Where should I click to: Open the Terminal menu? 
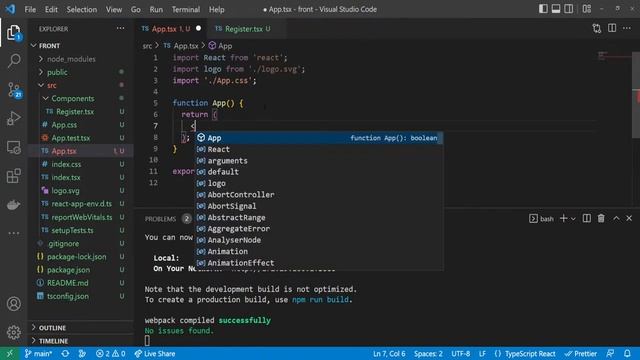(x=186, y=9)
